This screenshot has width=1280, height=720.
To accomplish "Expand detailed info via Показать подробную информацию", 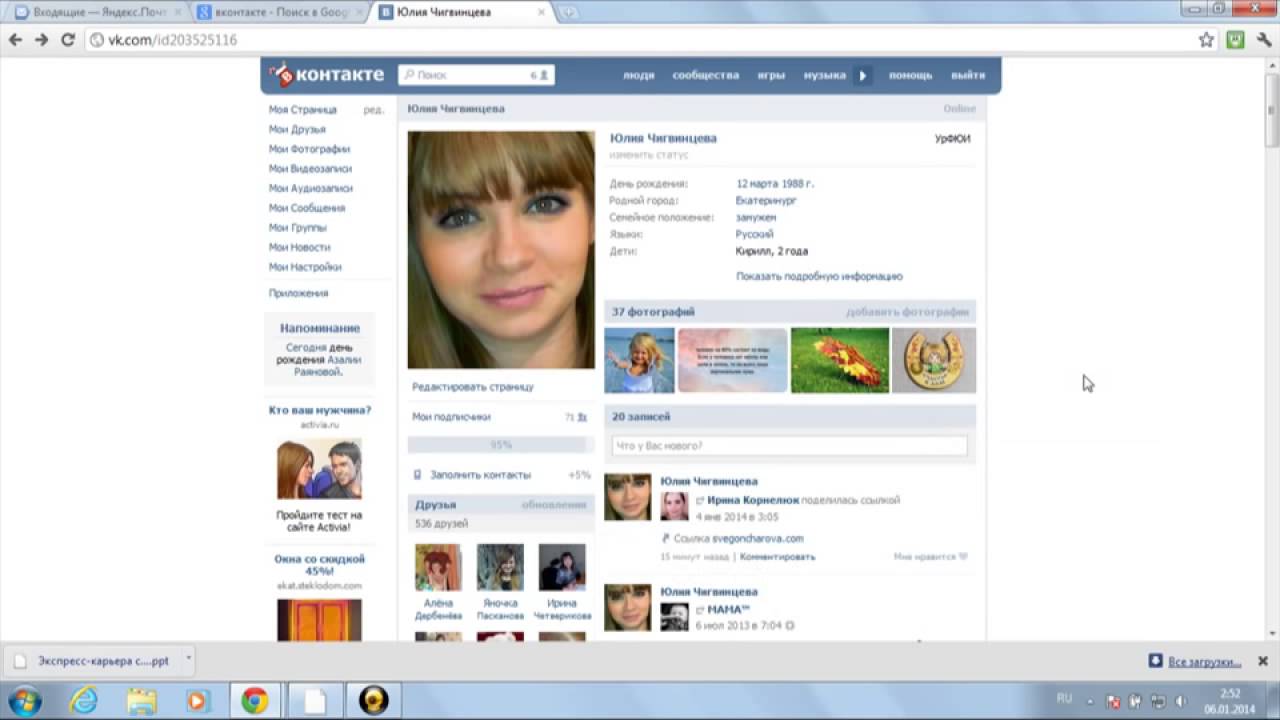I will coord(819,276).
